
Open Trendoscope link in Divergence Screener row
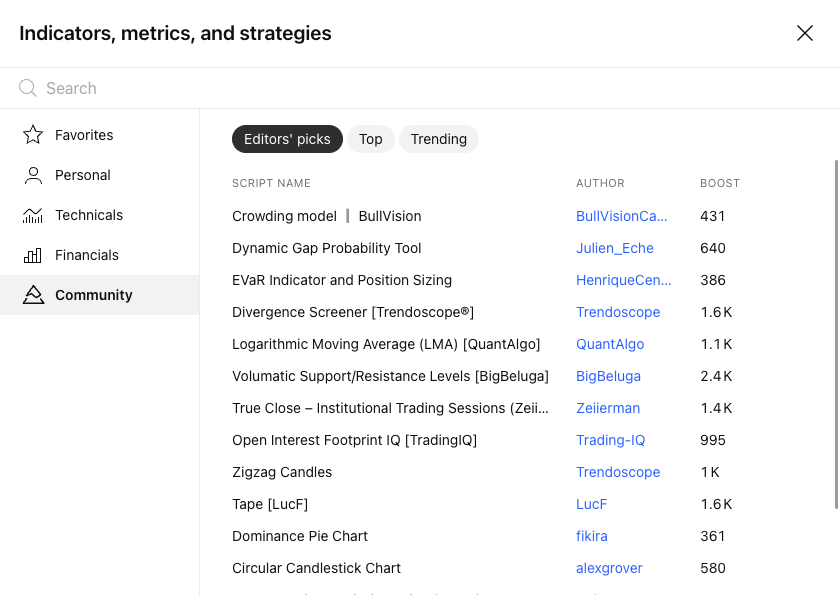(x=618, y=312)
